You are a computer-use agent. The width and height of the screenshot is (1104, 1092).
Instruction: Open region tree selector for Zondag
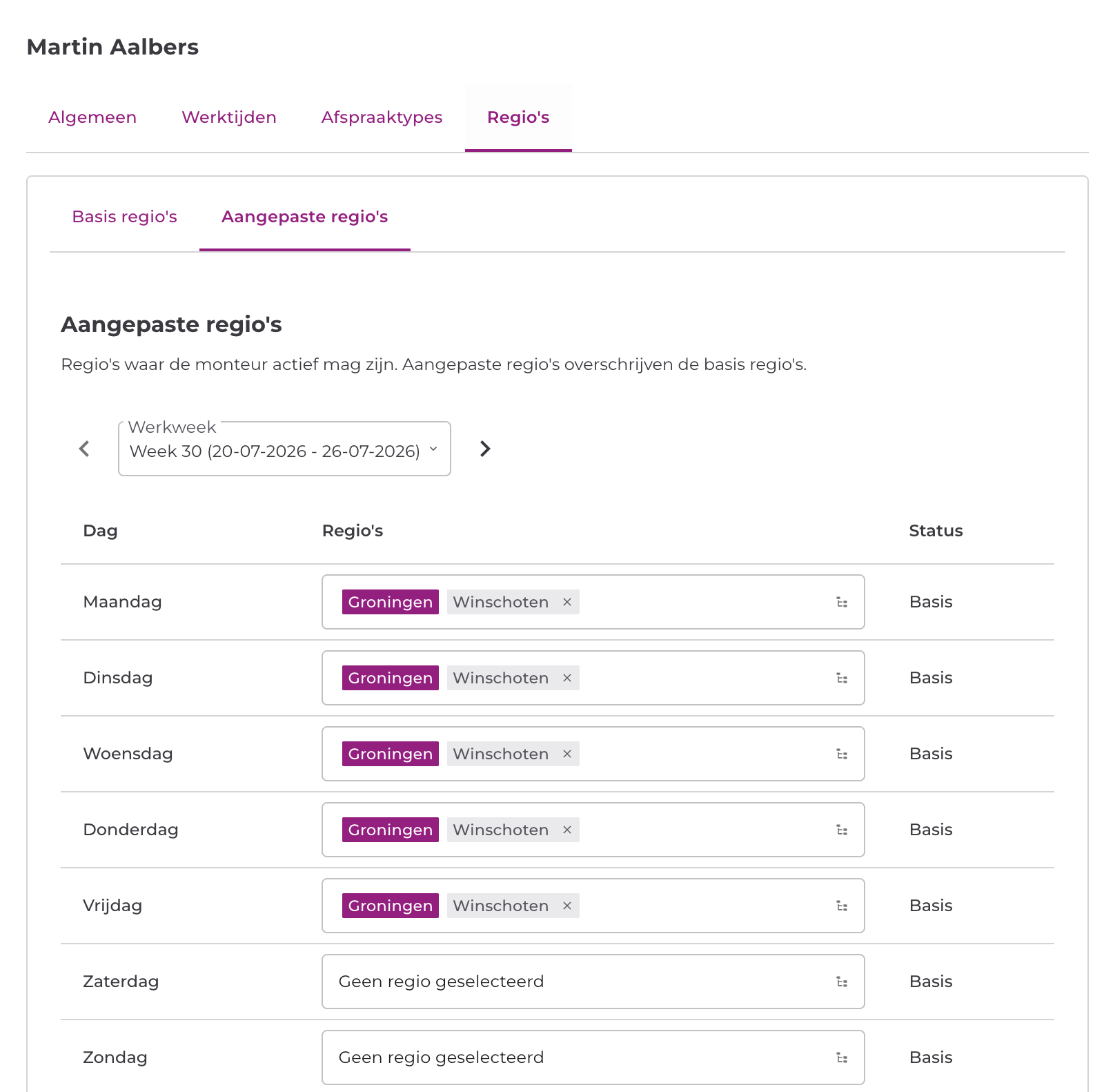[x=841, y=1058]
